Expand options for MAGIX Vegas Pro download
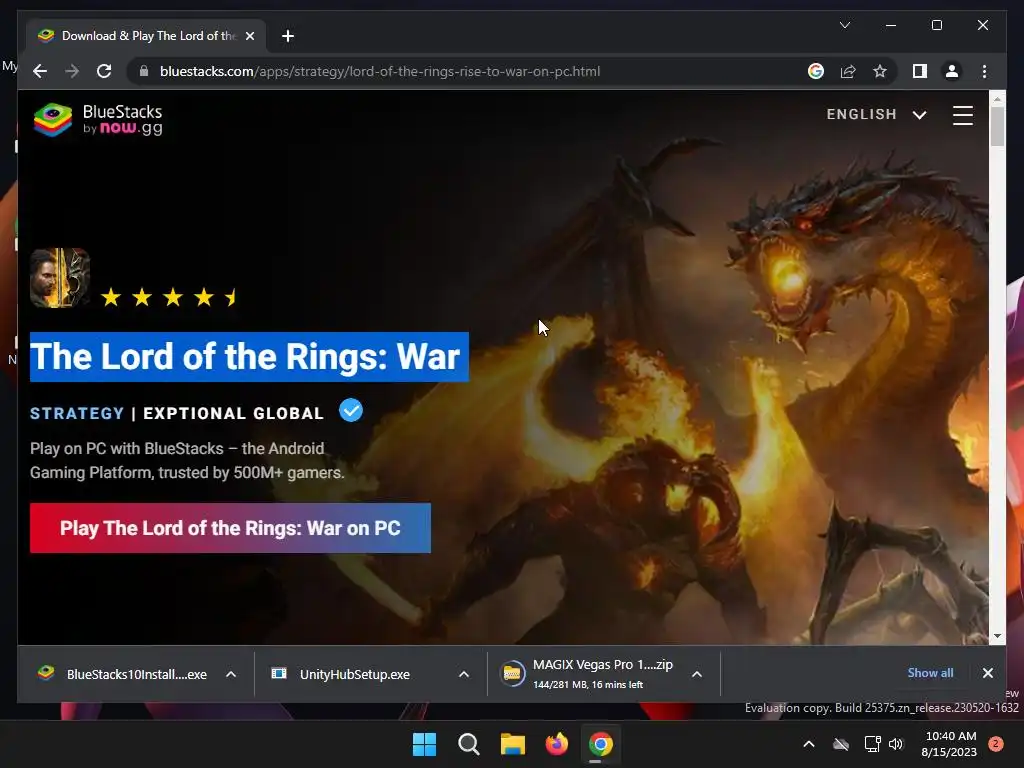Screen dimensions: 1024x768 (x=697, y=674)
